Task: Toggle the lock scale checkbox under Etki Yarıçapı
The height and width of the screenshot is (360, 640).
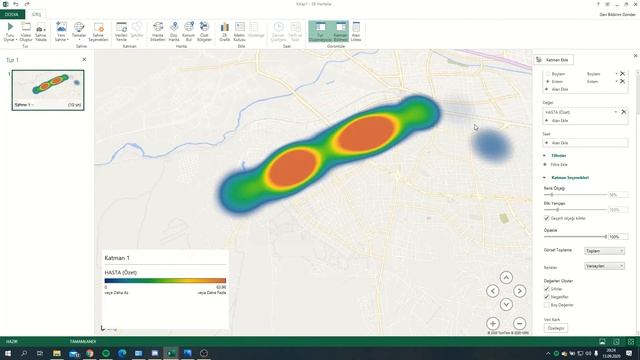Action: click(547, 218)
